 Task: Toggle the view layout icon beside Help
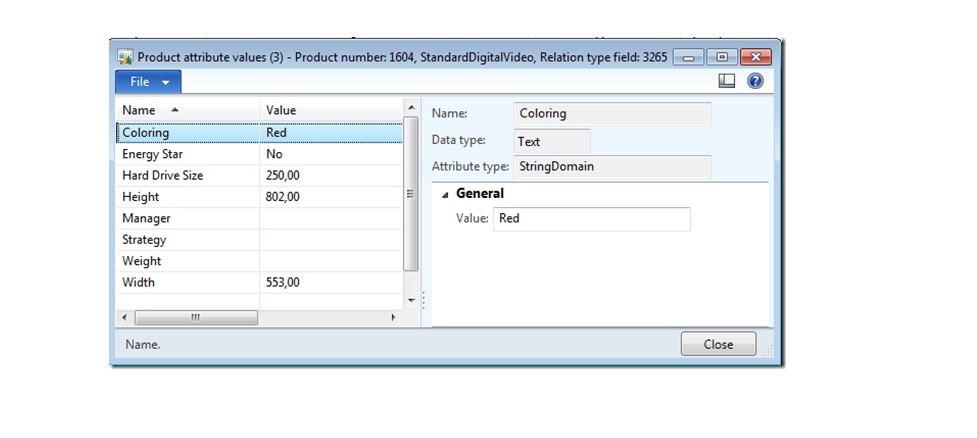[727, 81]
